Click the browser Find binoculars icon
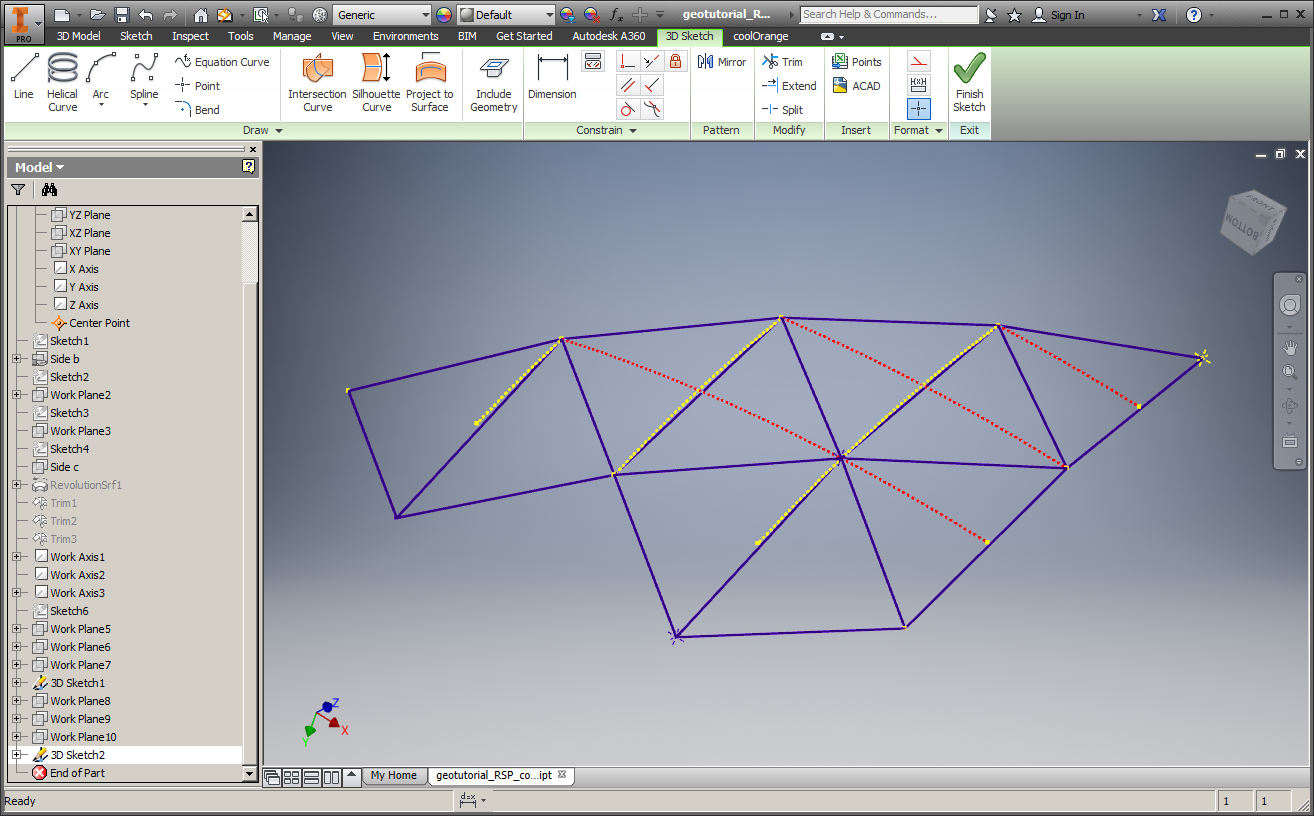 (x=49, y=189)
